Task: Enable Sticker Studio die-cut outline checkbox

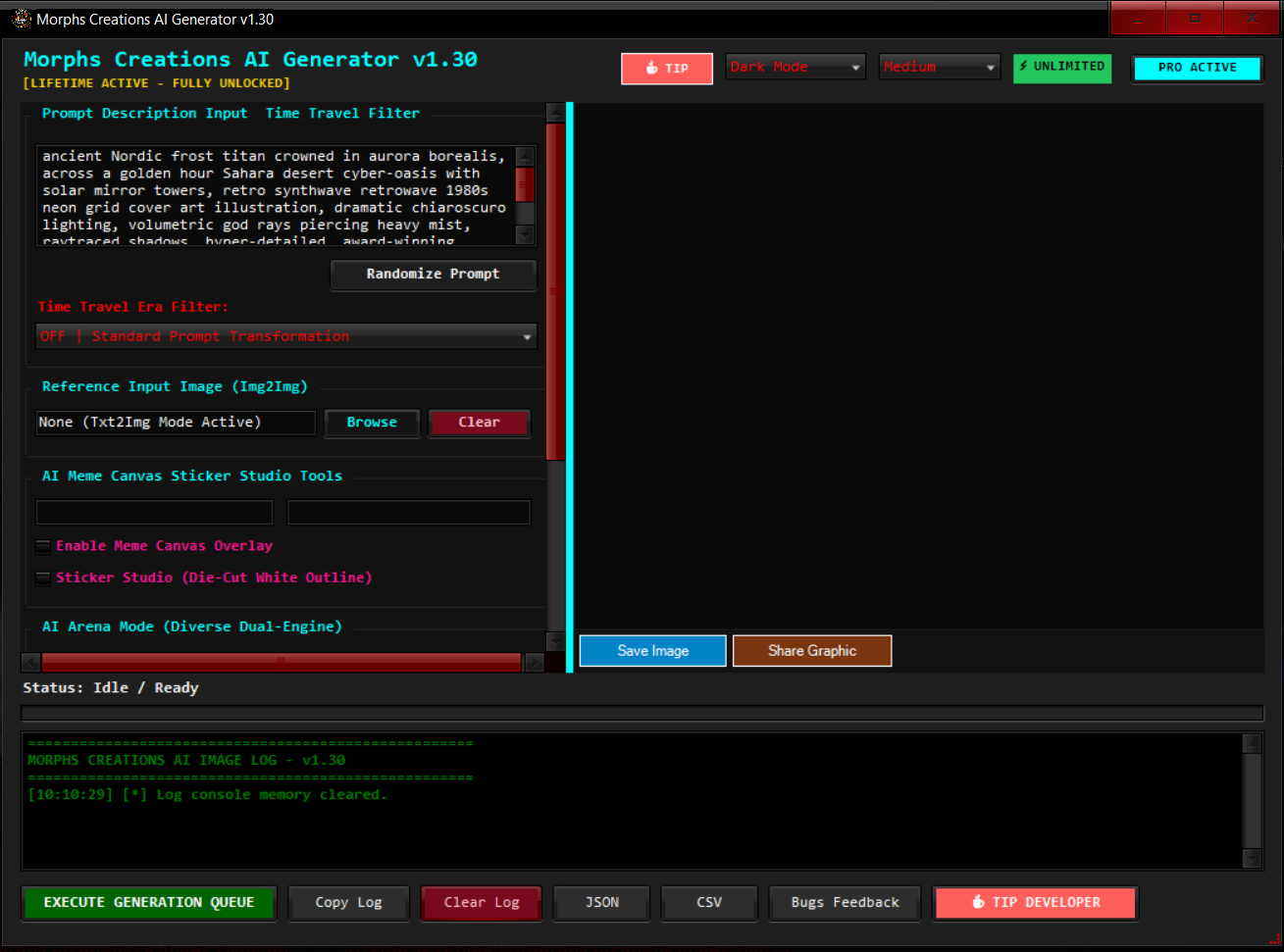Action: [43, 578]
